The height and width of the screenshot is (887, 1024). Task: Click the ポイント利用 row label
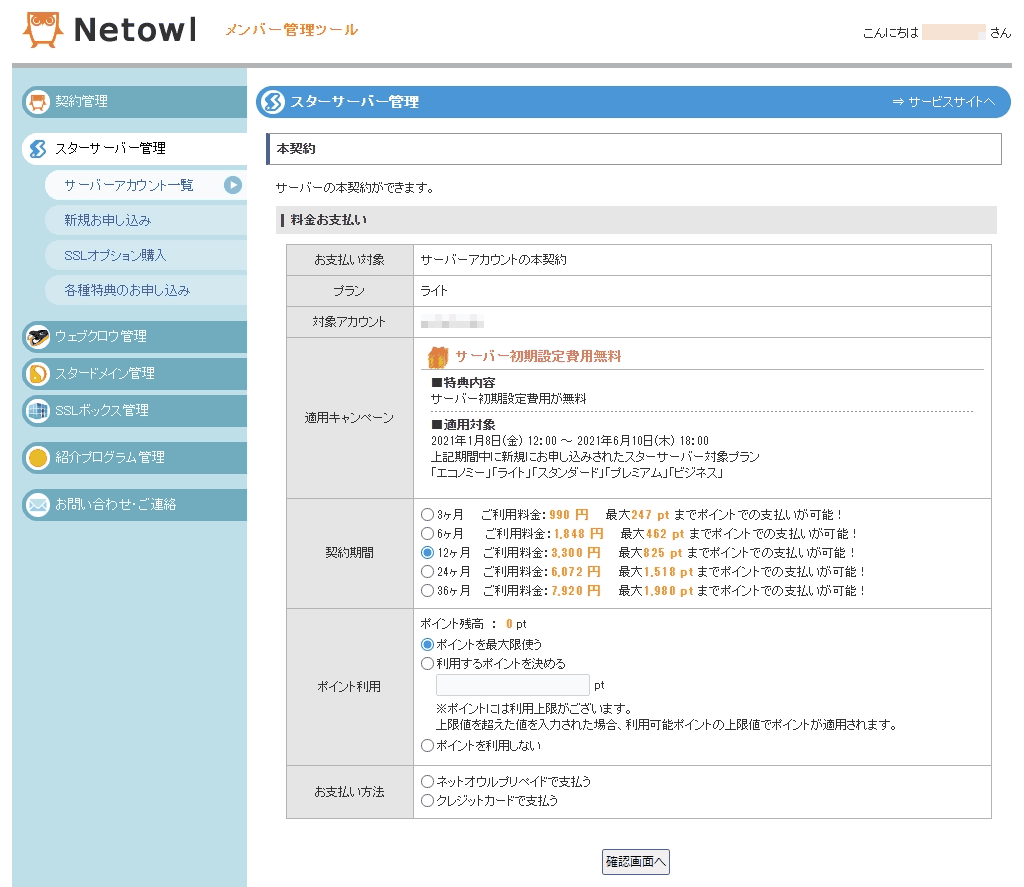[349, 687]
